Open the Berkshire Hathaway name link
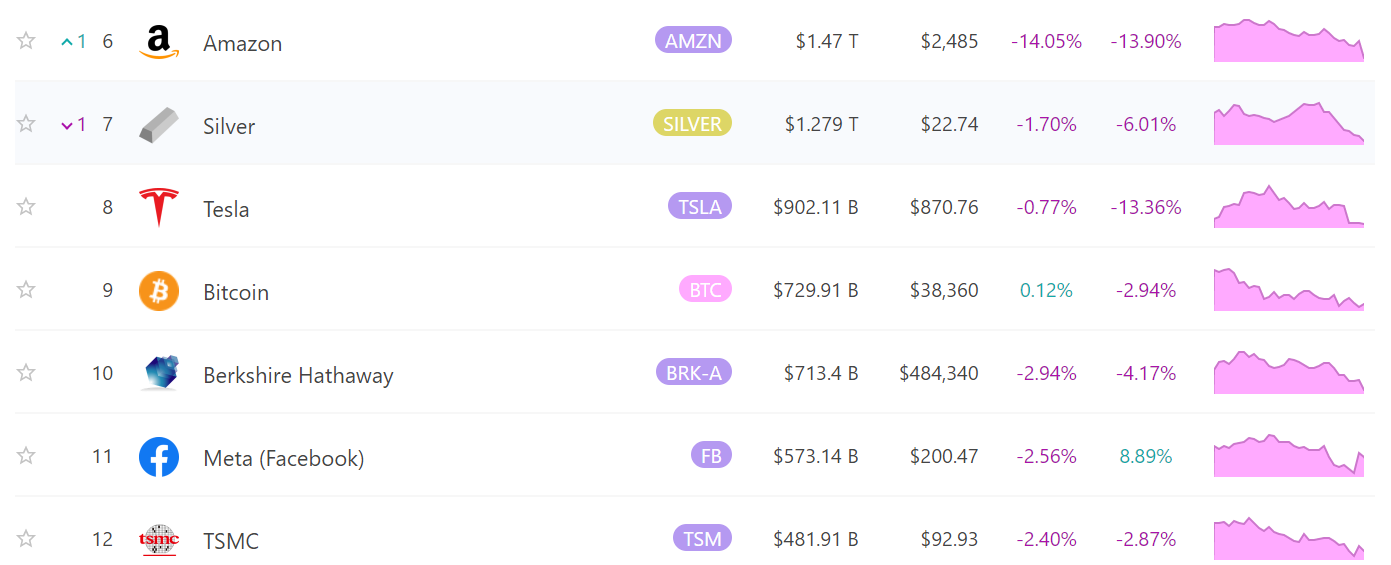The height and width of the screenshot is (565, 1391). (298, 375)
